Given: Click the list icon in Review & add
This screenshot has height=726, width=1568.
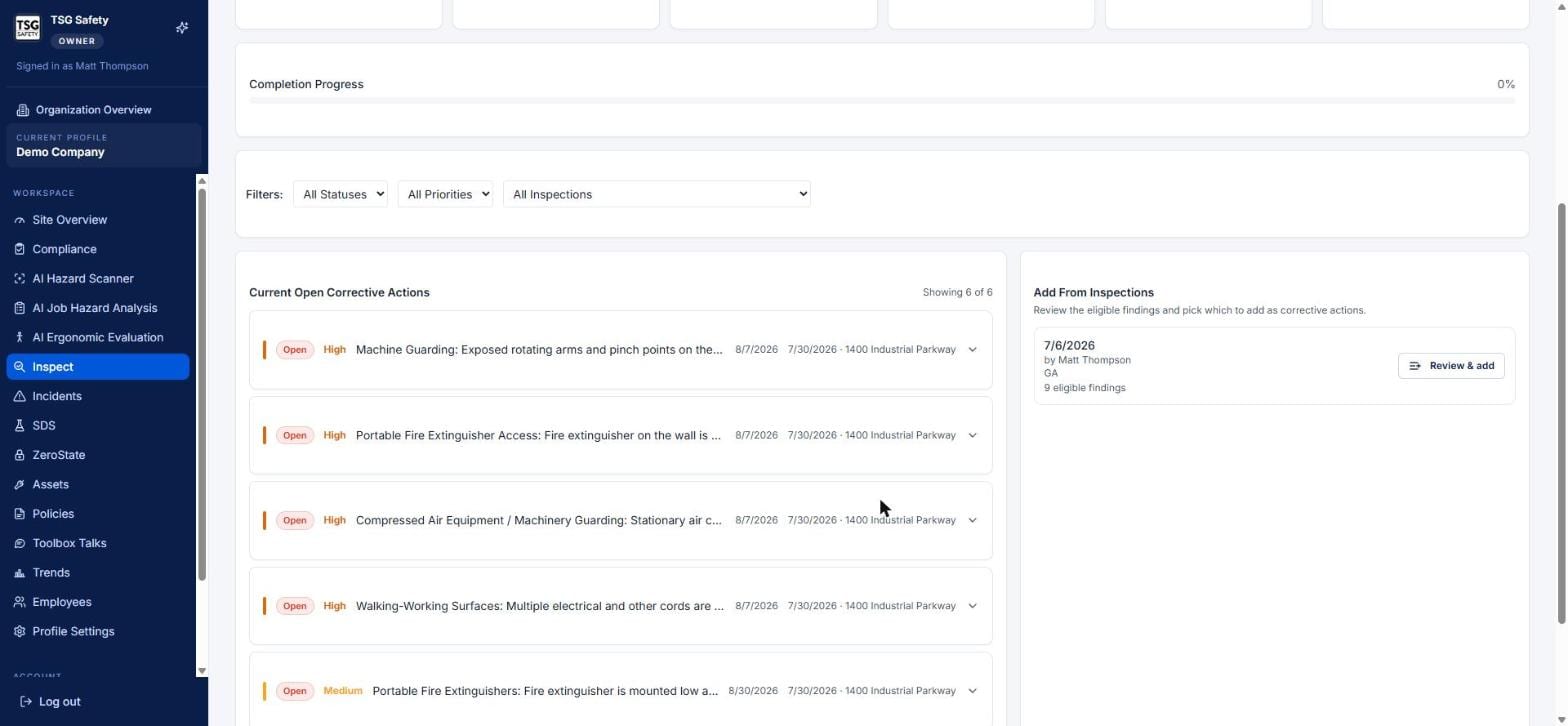Looking at the screenshot, I should tap(1415, 366).
